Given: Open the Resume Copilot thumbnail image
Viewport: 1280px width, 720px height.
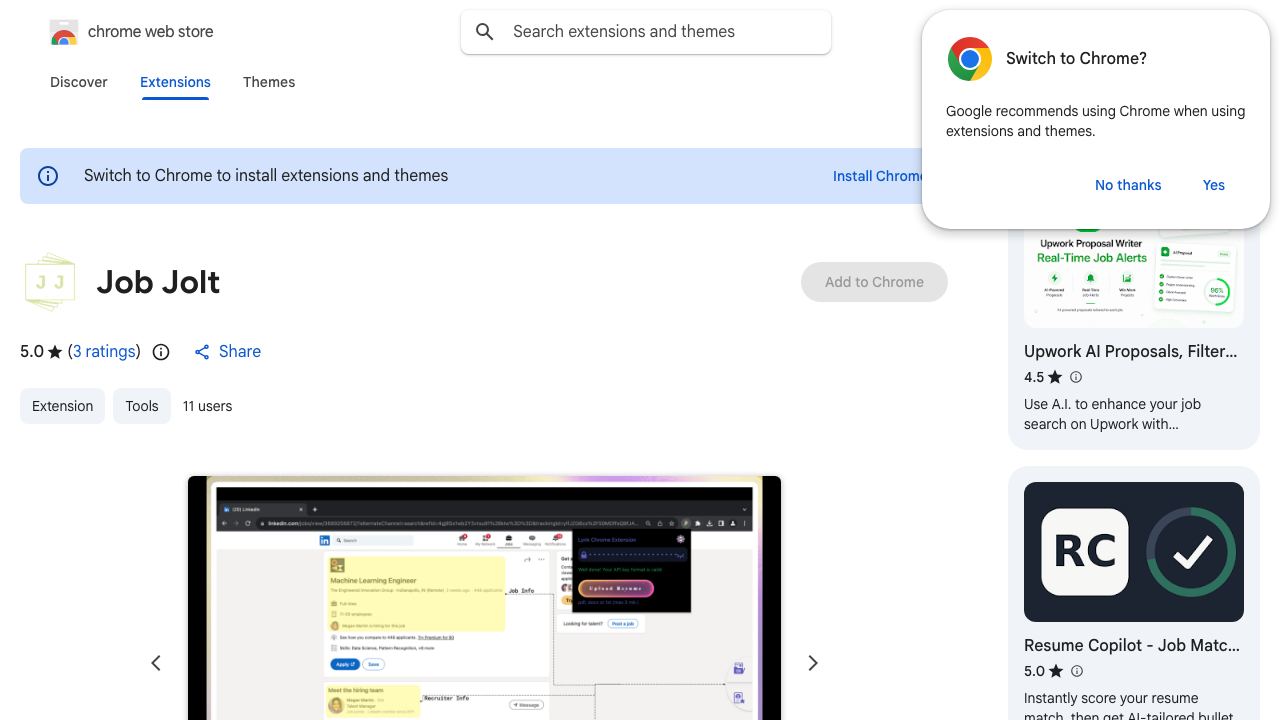Looking at the screenshot, I should coord(1134,552).
